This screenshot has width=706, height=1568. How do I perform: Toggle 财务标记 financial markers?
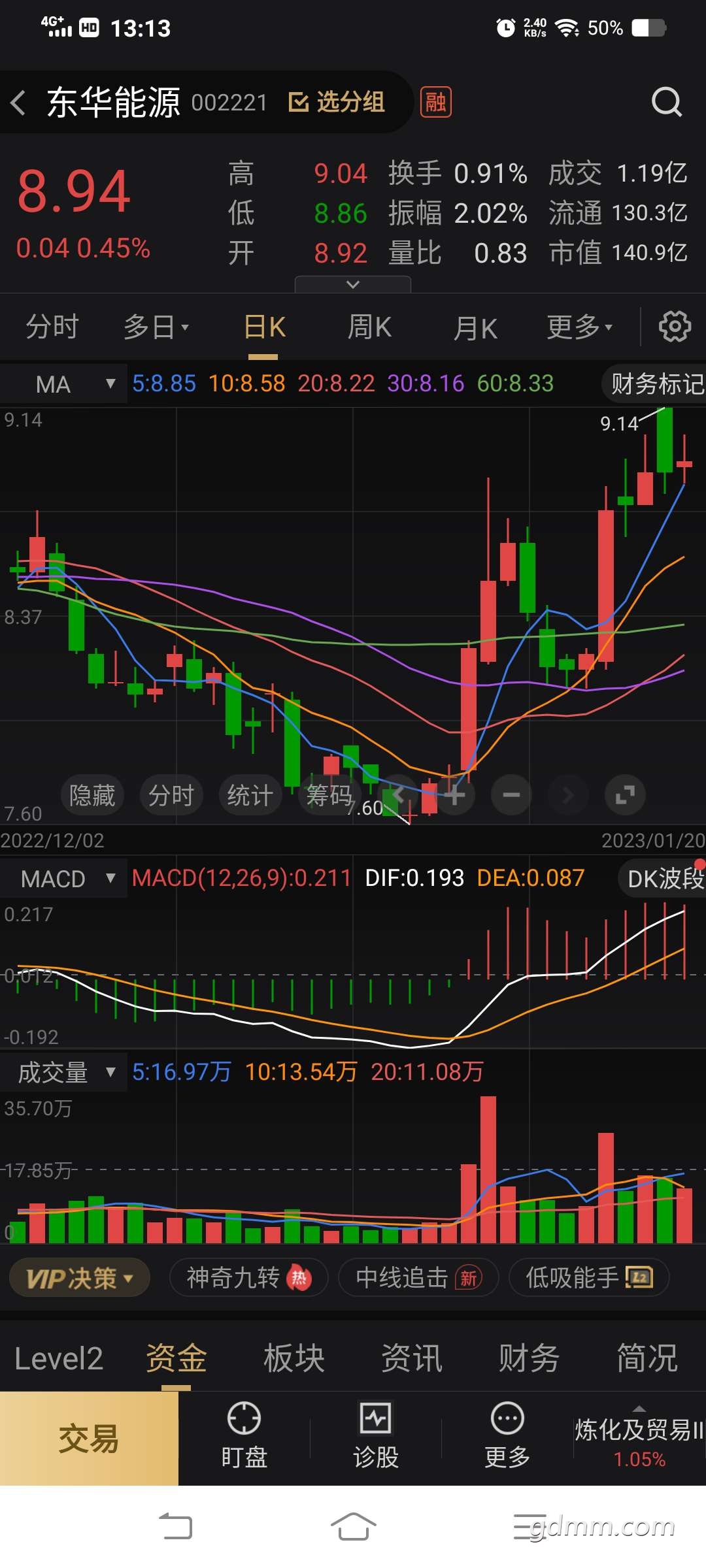coord(656,384)
